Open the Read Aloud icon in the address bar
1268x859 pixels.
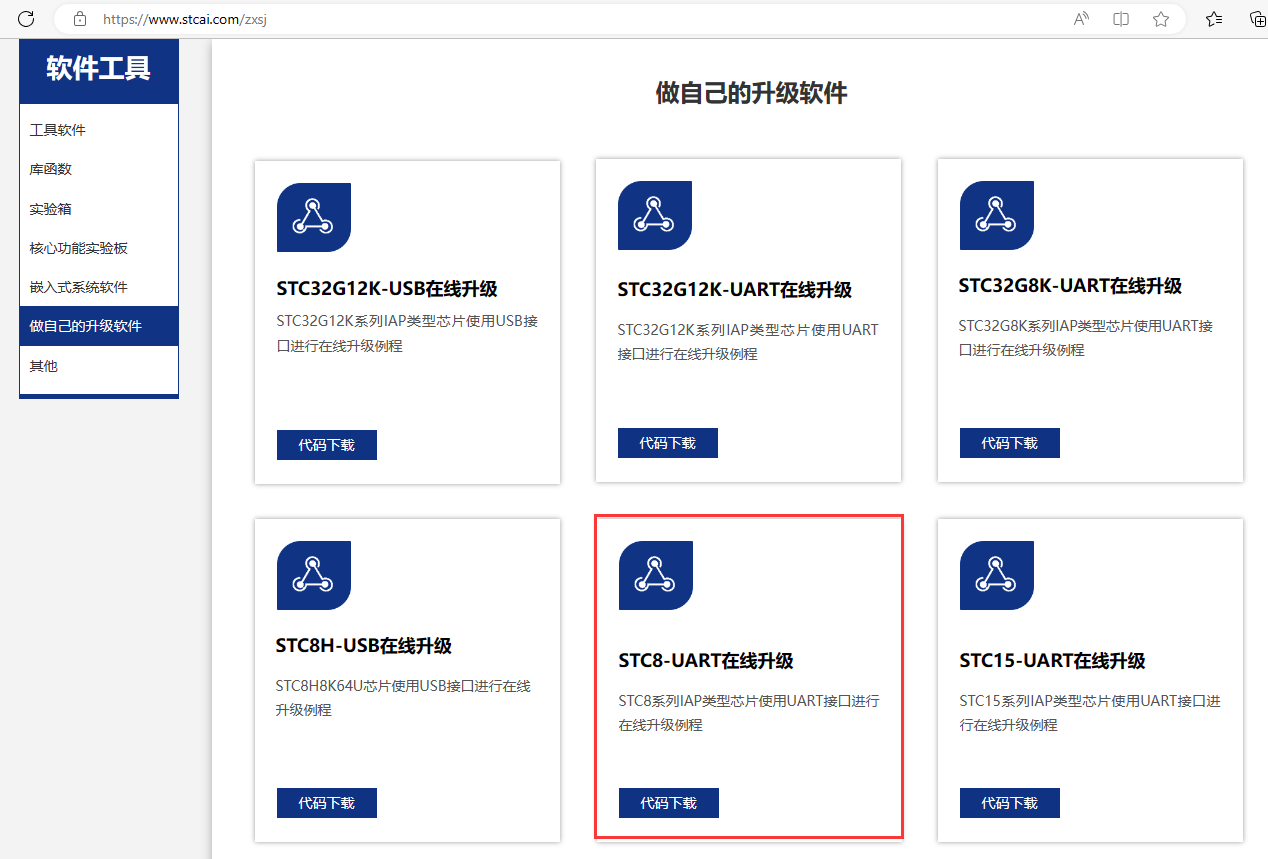(1081, 19)
